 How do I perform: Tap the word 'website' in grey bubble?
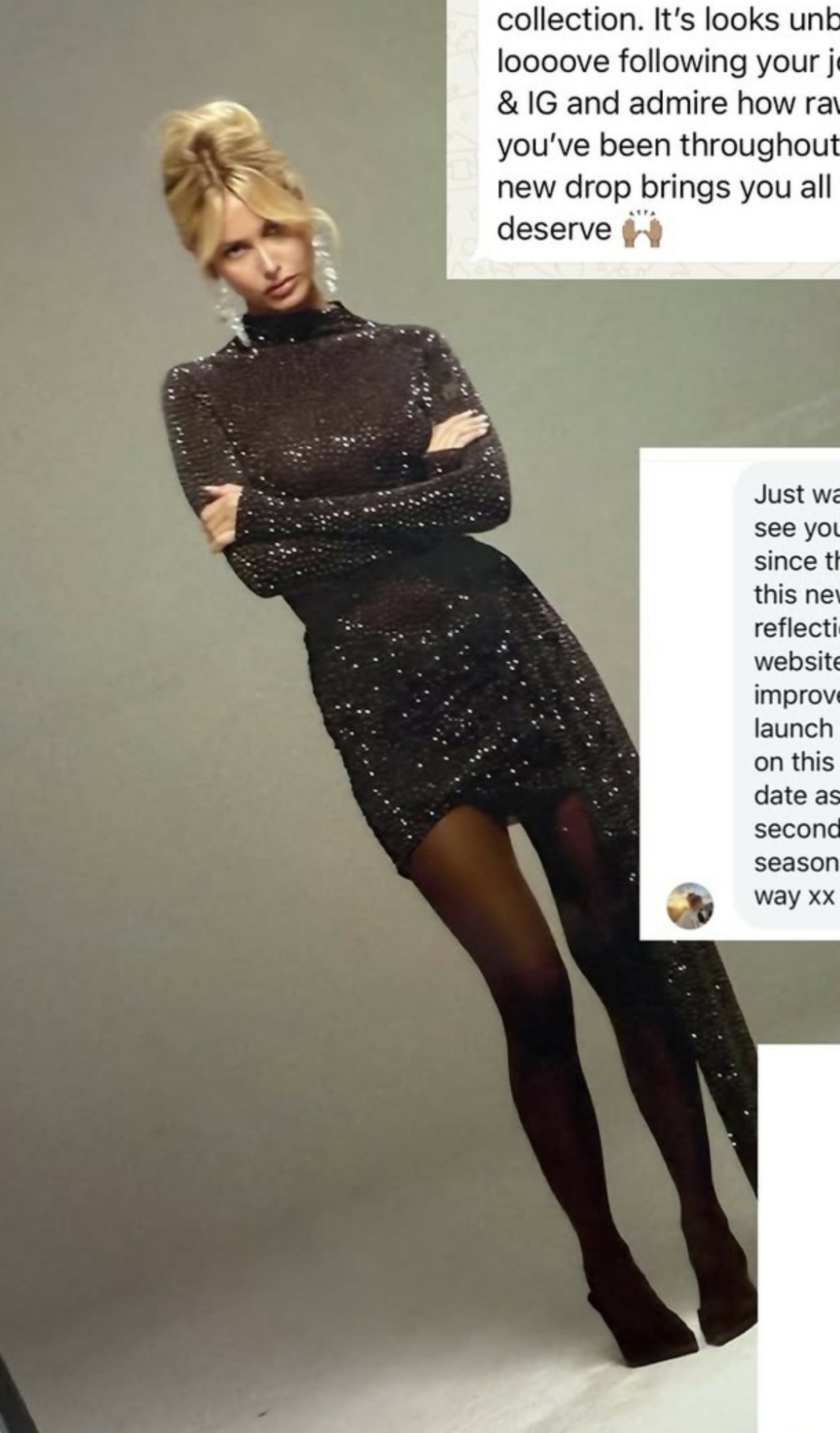[797, 662]
